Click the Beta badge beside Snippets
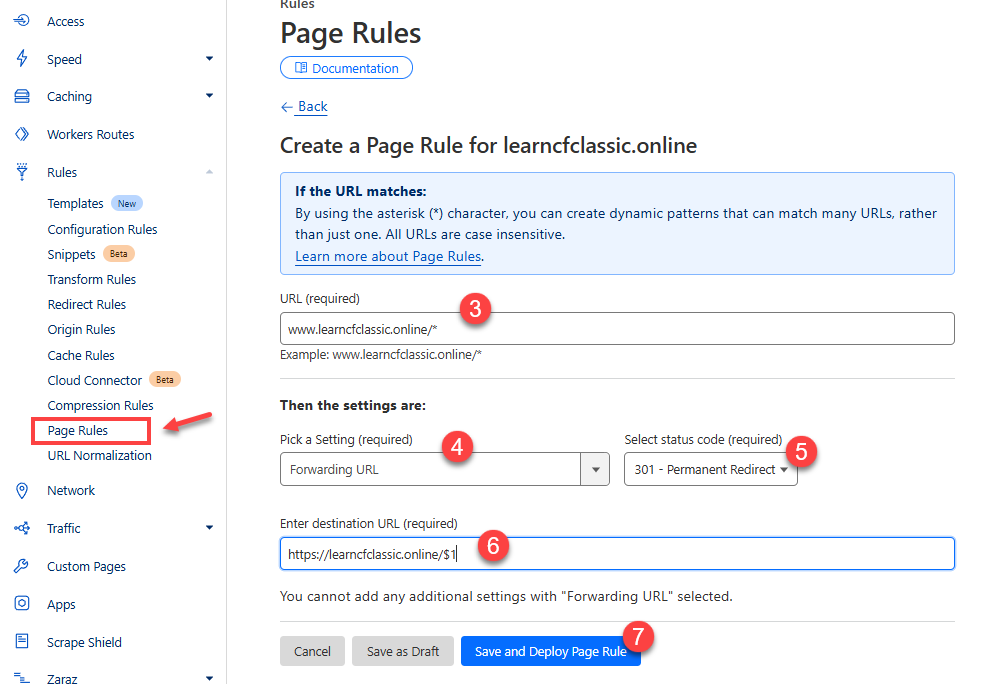The width and height of the screenshot is (989, 684). tap(119, 254)
